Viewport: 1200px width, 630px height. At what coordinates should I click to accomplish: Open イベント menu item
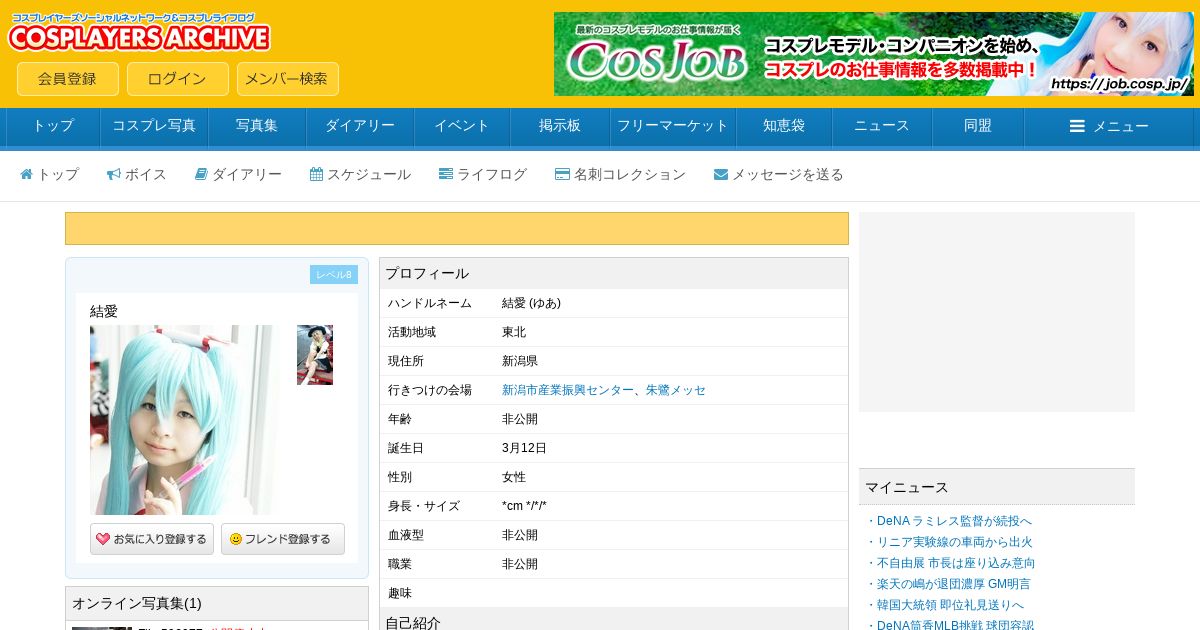[x=462, y=126]
